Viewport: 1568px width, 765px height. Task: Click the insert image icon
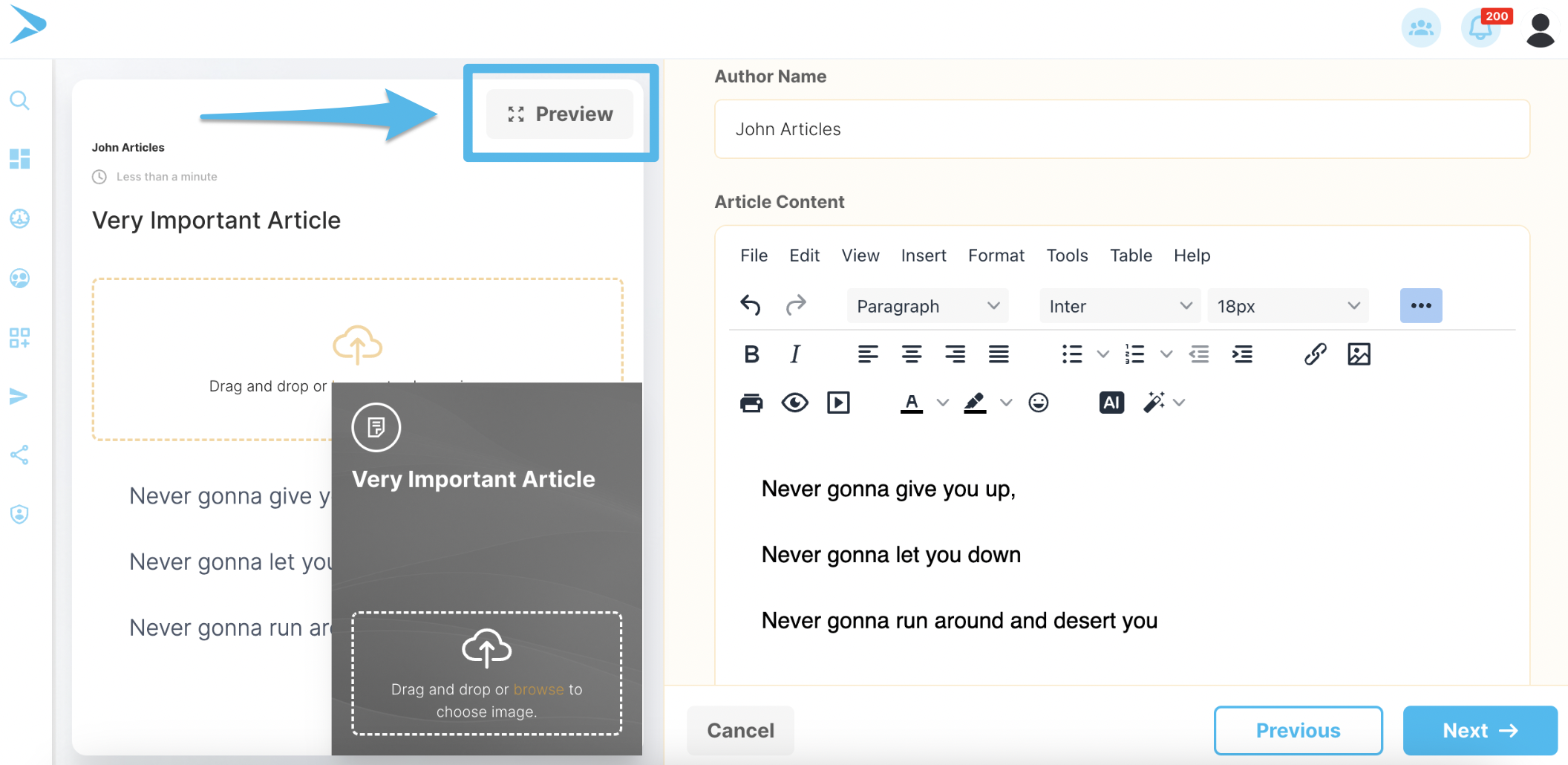[x=1359, y=354]
